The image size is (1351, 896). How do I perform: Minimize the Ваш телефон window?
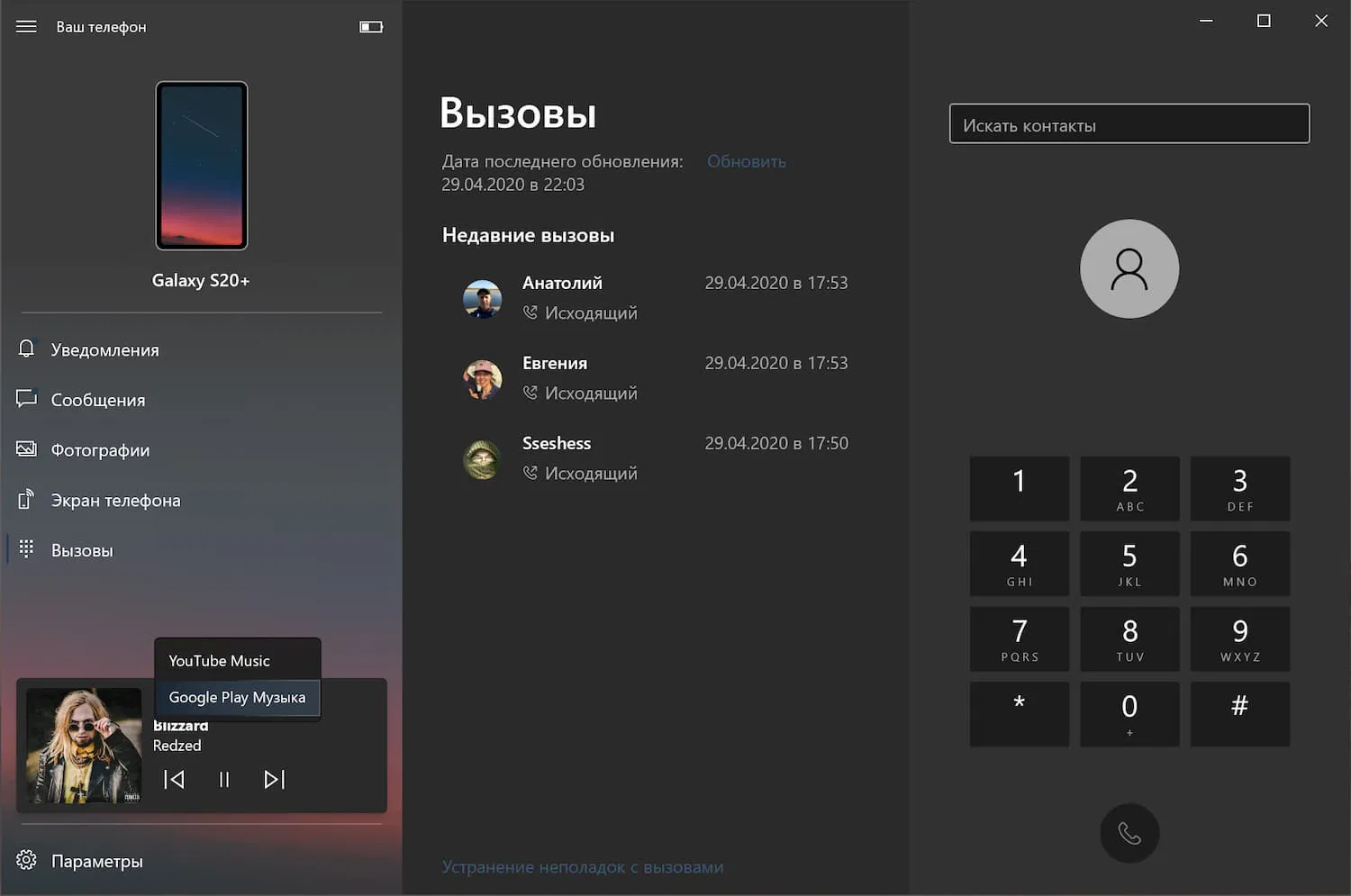tap(1206, 21)
